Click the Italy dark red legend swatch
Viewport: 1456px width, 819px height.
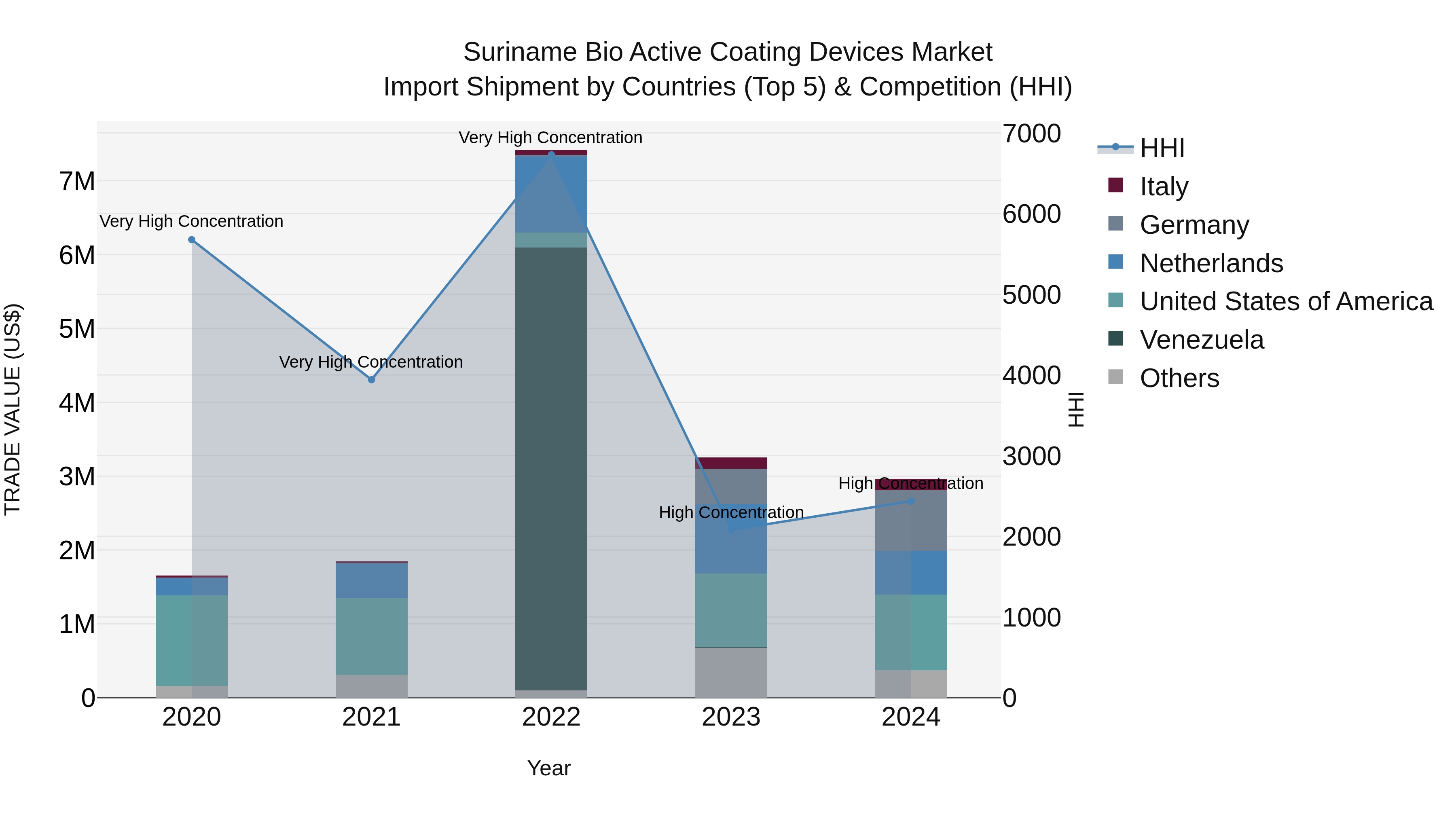tap(1116, 185)
